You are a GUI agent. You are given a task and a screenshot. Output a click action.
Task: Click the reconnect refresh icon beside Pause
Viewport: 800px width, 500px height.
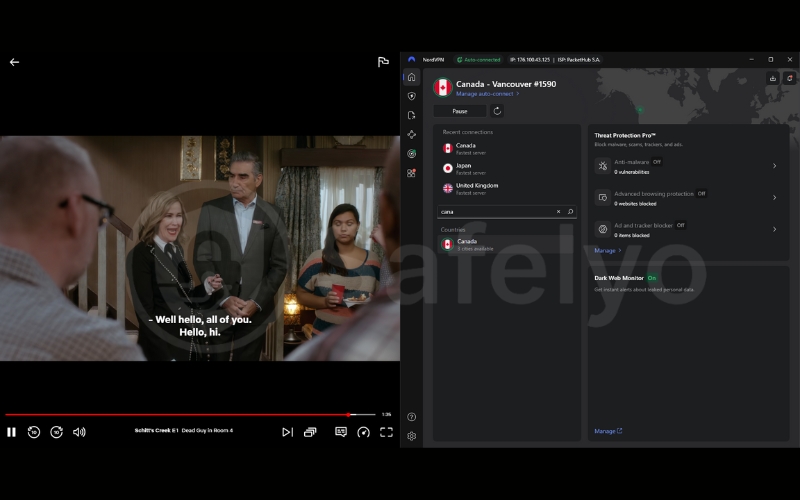point(497,111)
